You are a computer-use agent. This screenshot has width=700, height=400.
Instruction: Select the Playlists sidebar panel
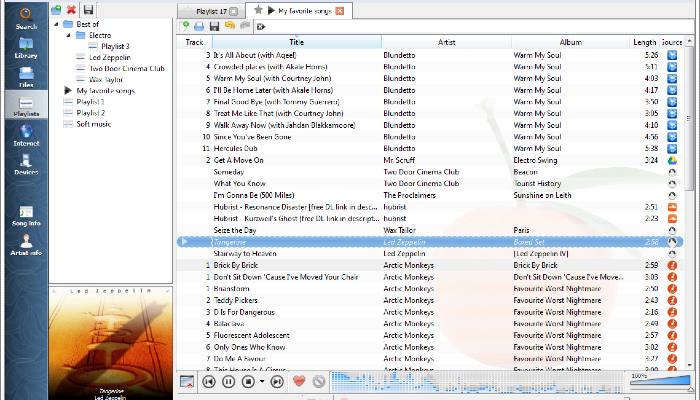click(x=26, y=106)
